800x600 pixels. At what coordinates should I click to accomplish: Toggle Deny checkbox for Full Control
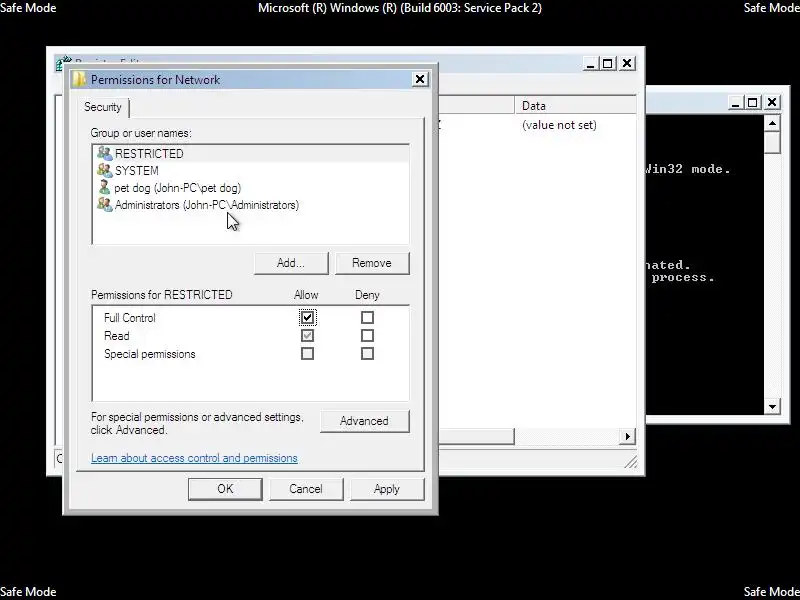click(x=367, y=317)
